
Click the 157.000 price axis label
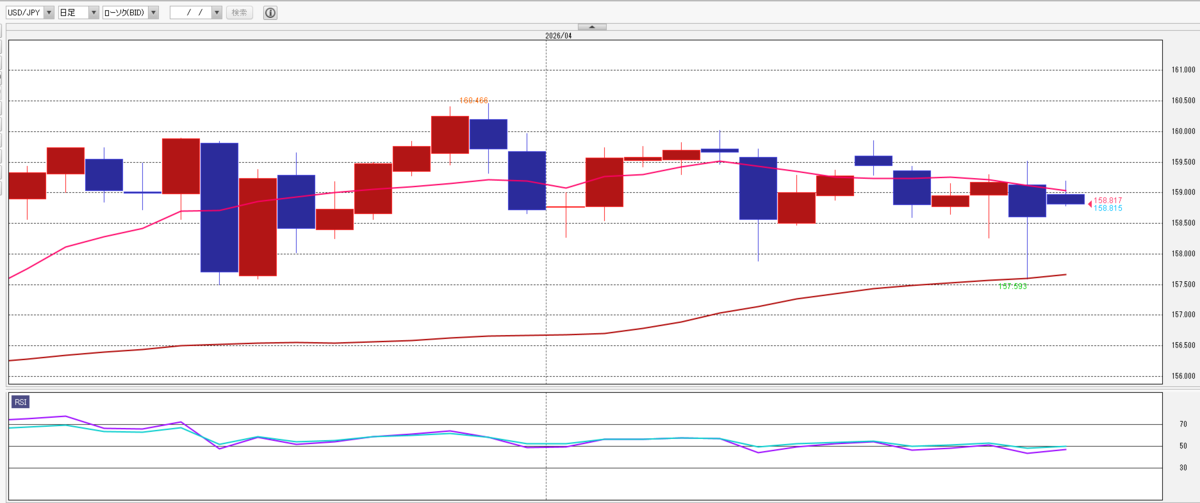click(x=1184, y=315)
